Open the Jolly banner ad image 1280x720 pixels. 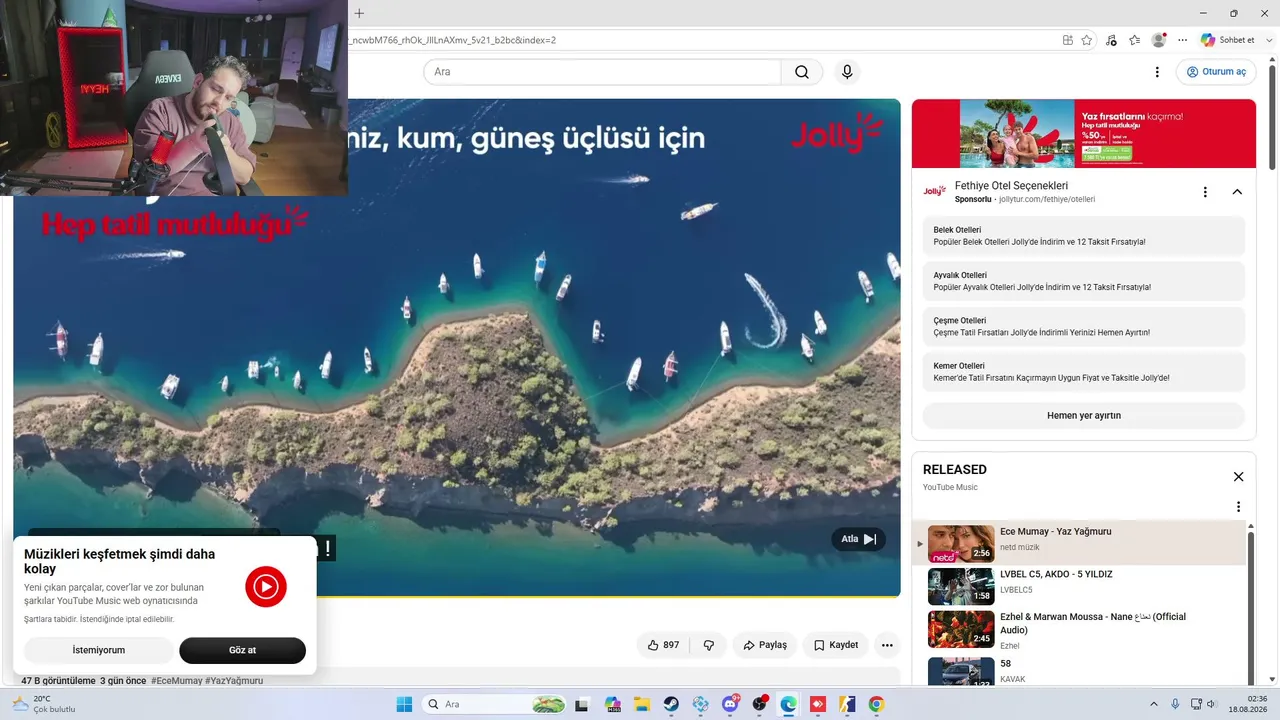(1084, 133)
